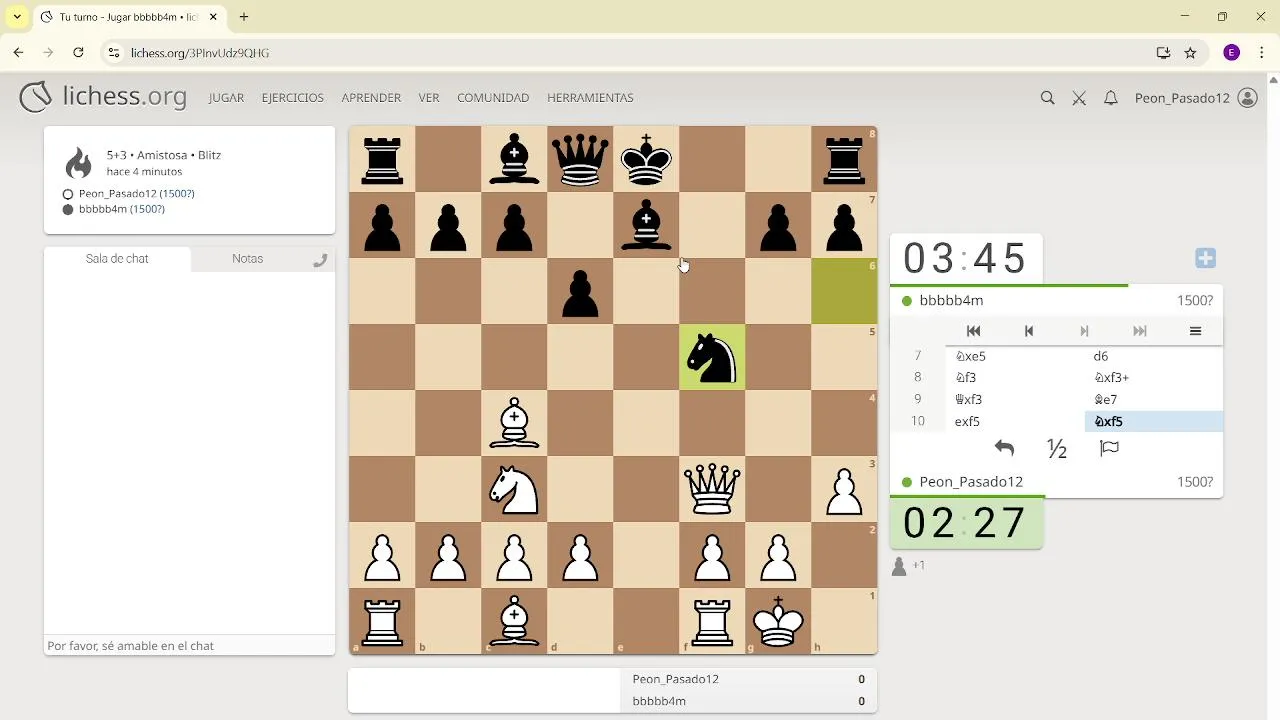Jump to last move button
Screen dimensions: 1280x720
pyautogui.click(x=1139, y=331)
